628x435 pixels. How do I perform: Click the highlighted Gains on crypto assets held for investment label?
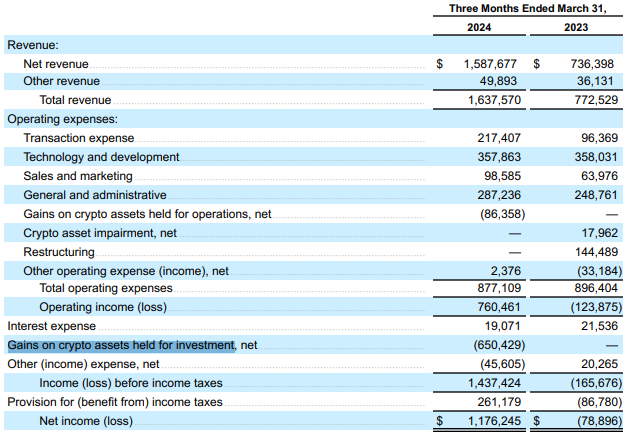121,345
